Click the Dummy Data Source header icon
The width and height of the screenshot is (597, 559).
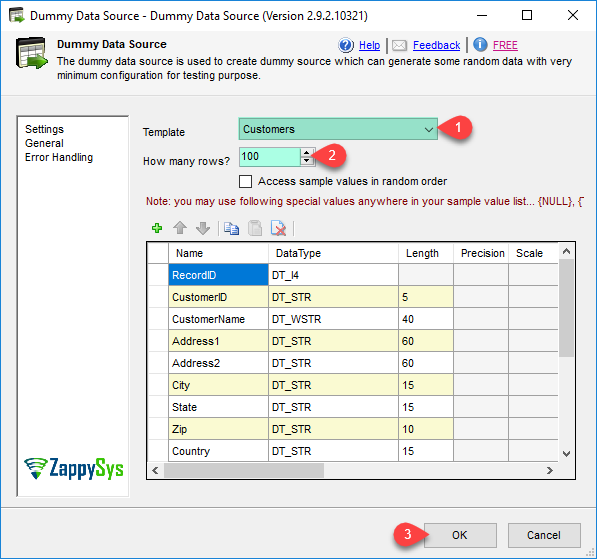[32, 53]
